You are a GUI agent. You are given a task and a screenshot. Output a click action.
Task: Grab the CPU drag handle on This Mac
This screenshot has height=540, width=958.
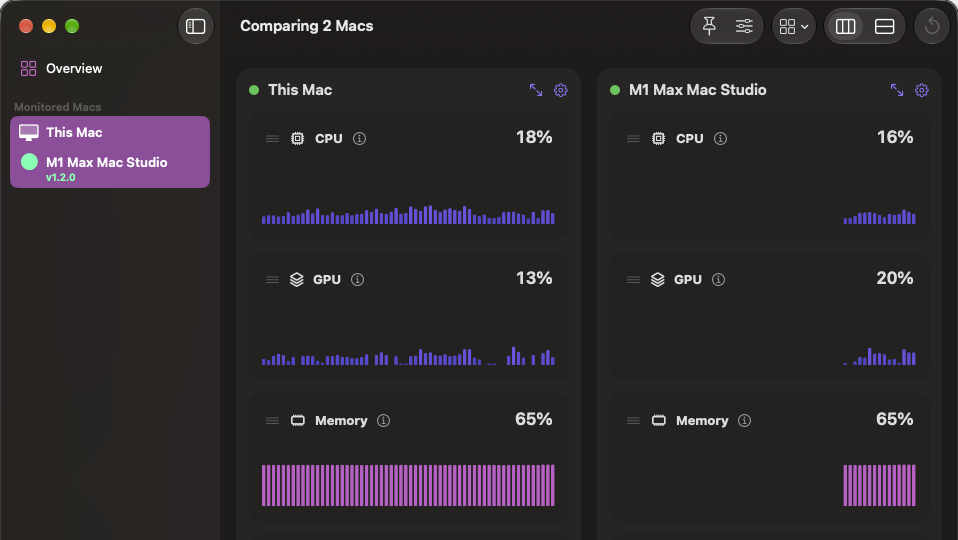pos(272,139)
